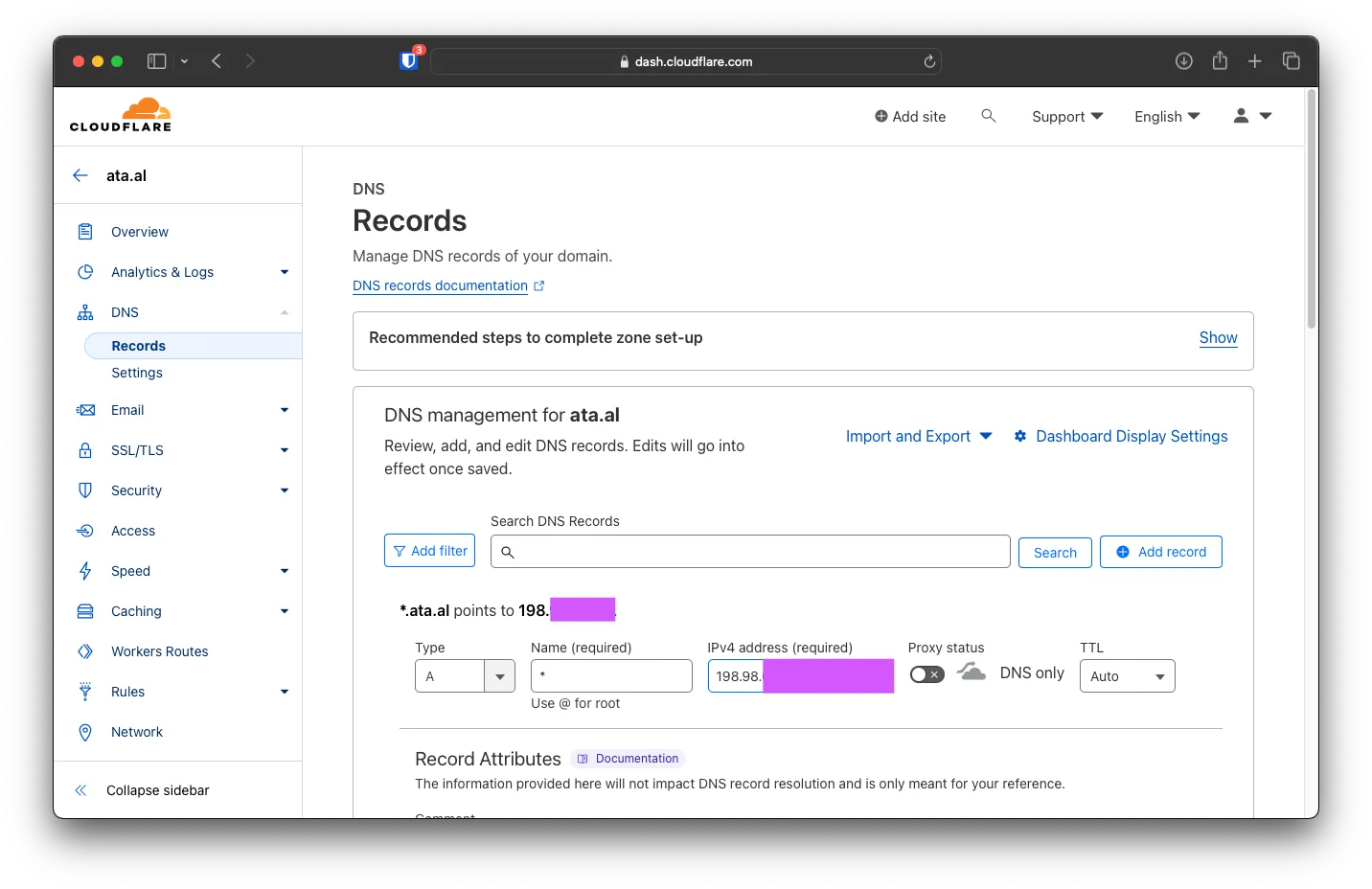The image size is (1372, 889).
Task: Click the Search button
Action: (1055, 553)
